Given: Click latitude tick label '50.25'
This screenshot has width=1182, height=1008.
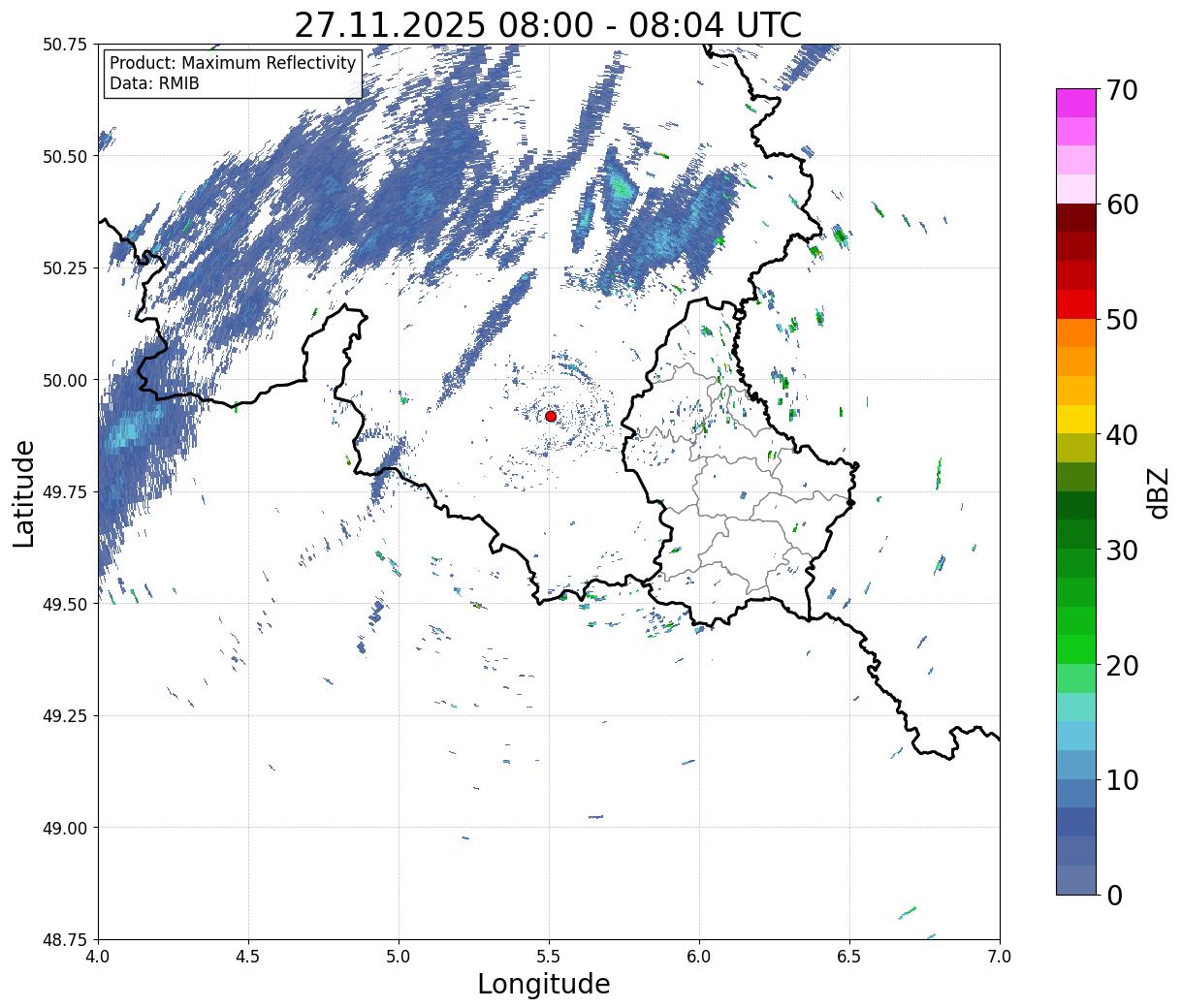Looking at the screenshot, I should (x=65, y=268).
